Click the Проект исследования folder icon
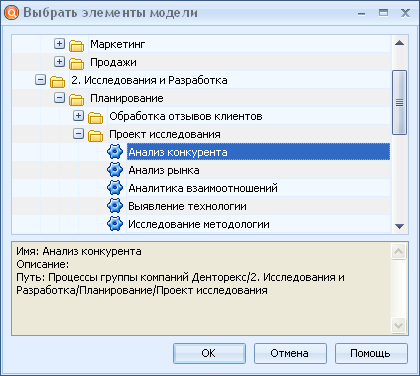 (x=95, y=135)
